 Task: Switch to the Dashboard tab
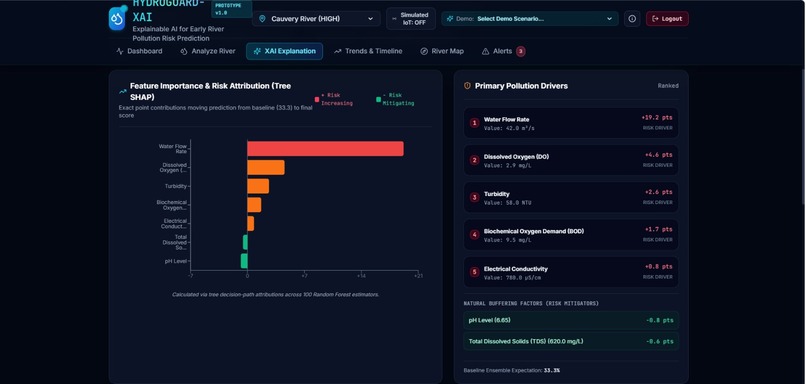pyautogui.click(x=139, y=51)
